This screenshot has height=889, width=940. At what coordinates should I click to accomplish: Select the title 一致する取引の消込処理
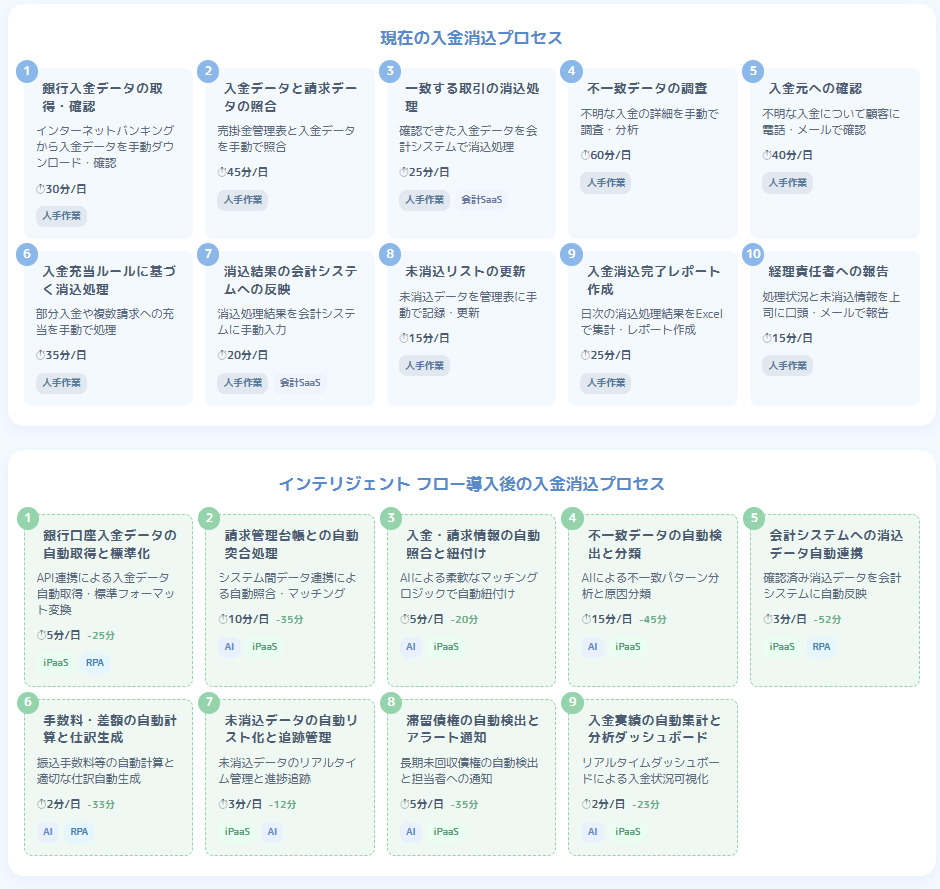point(472,97)
